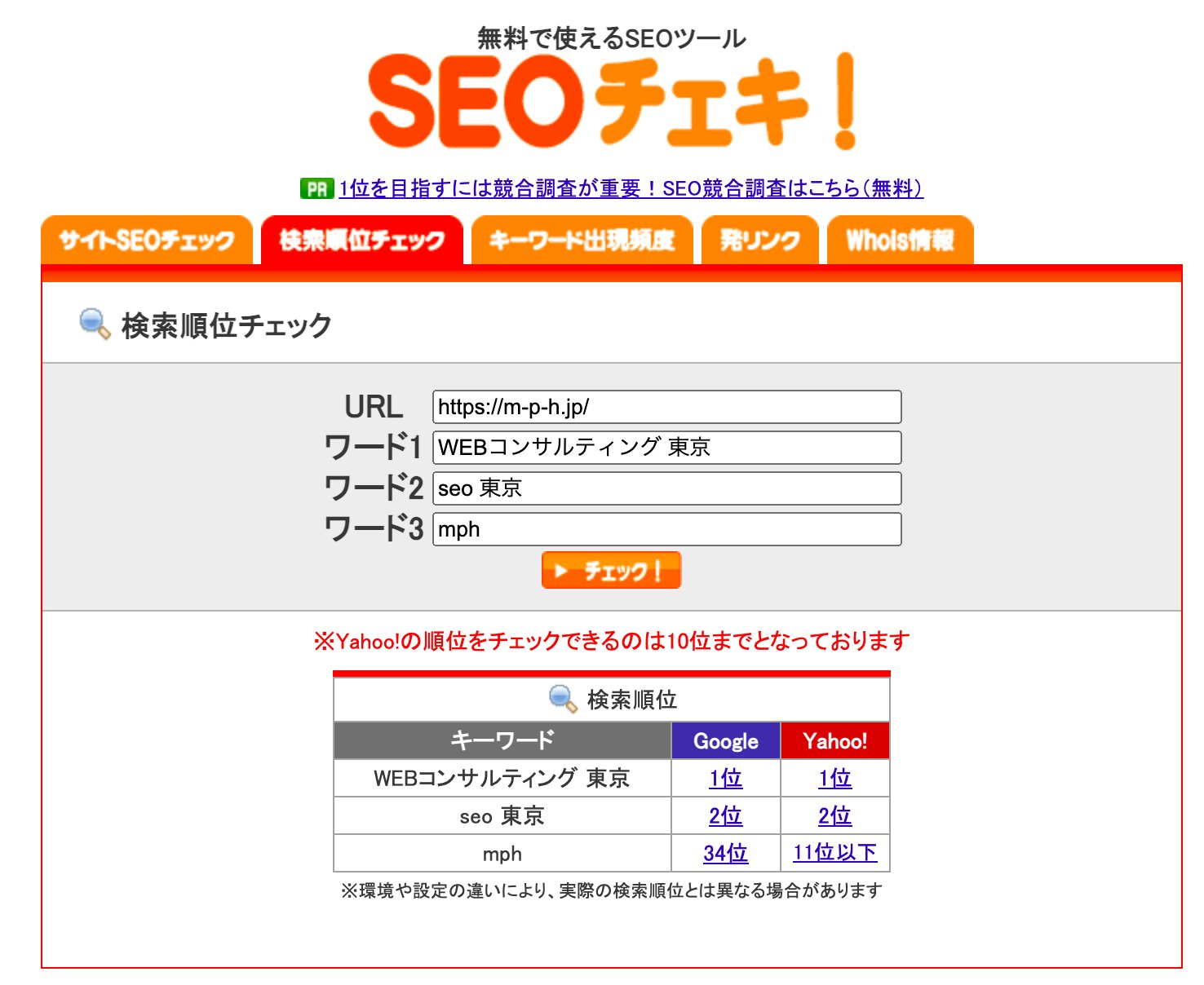Switch to the Whois情報 tab
Image resolution: width=1204 pixels, height=985 pixels.
coord(901,240)
